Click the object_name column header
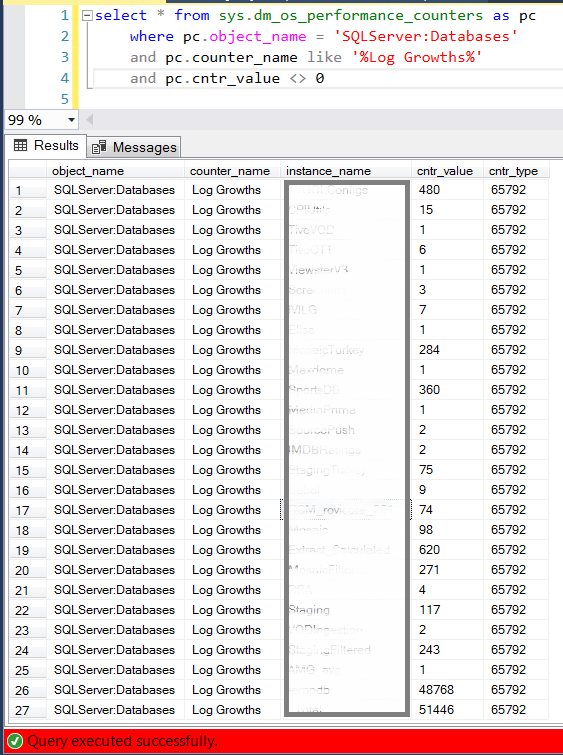 115,171
